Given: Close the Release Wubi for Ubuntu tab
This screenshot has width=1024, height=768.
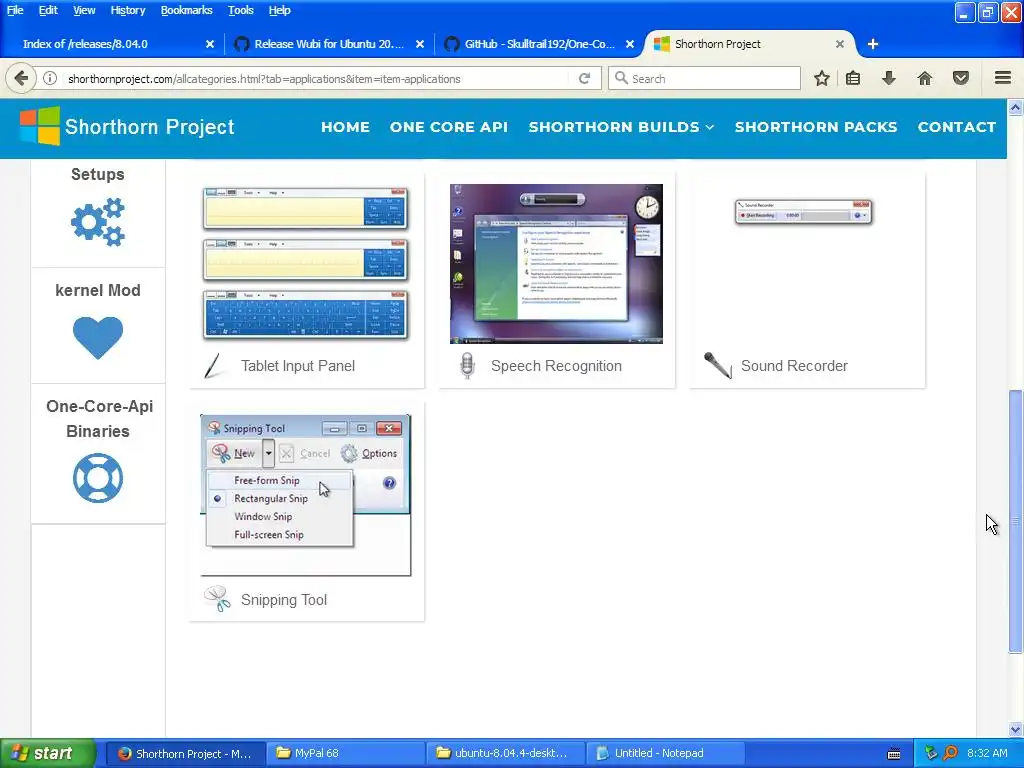Looking at the screenshot, I should pyautogui.click(x=420, y=44).
